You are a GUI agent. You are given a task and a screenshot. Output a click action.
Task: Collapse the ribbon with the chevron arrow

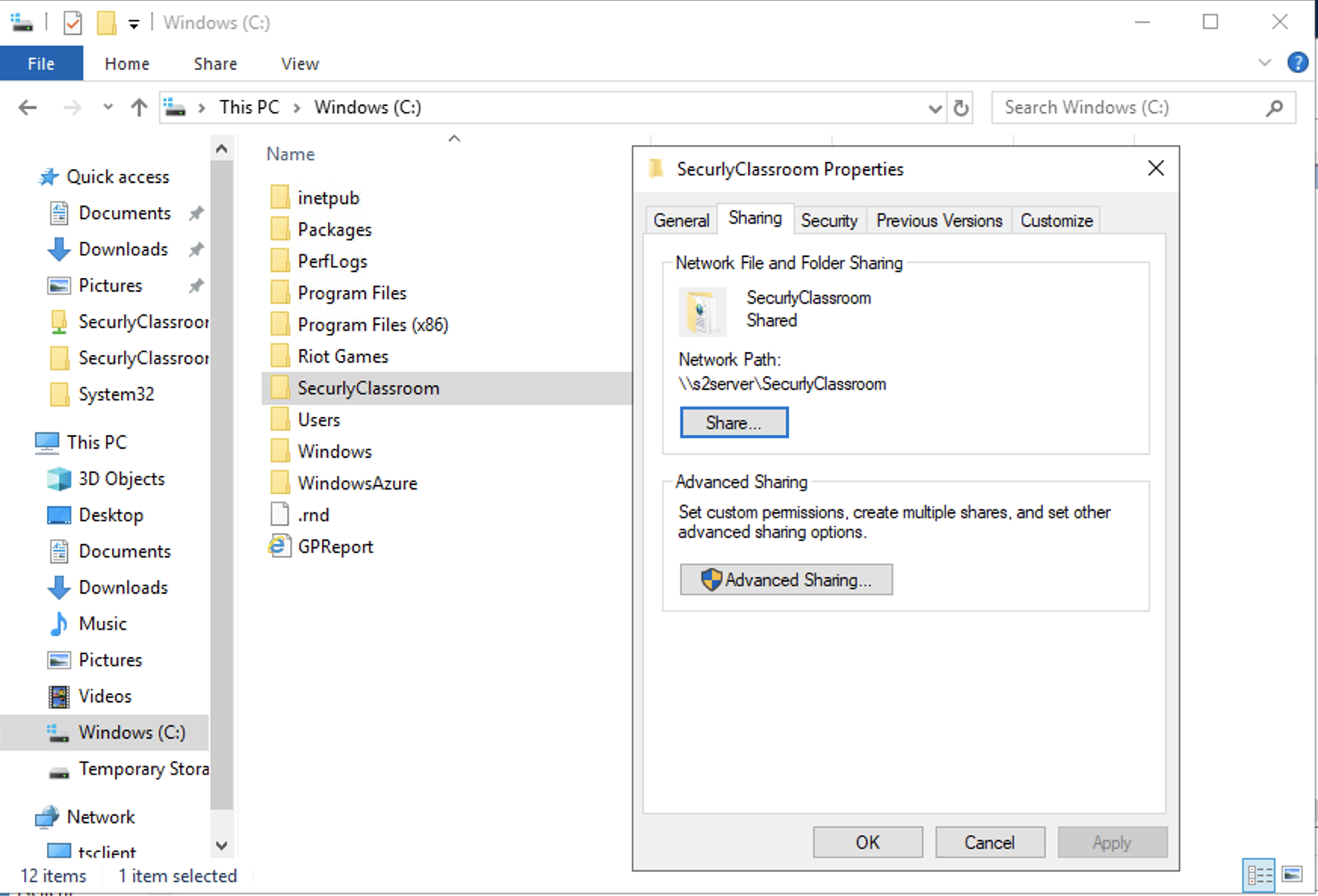[x=1265, y=63]
